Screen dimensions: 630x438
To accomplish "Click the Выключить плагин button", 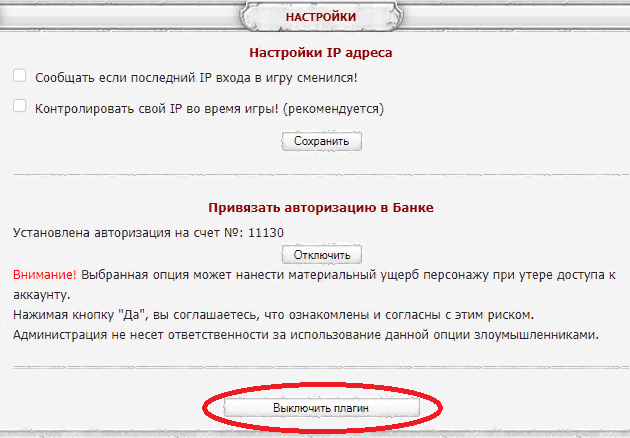I will click(x=320, y=409).
